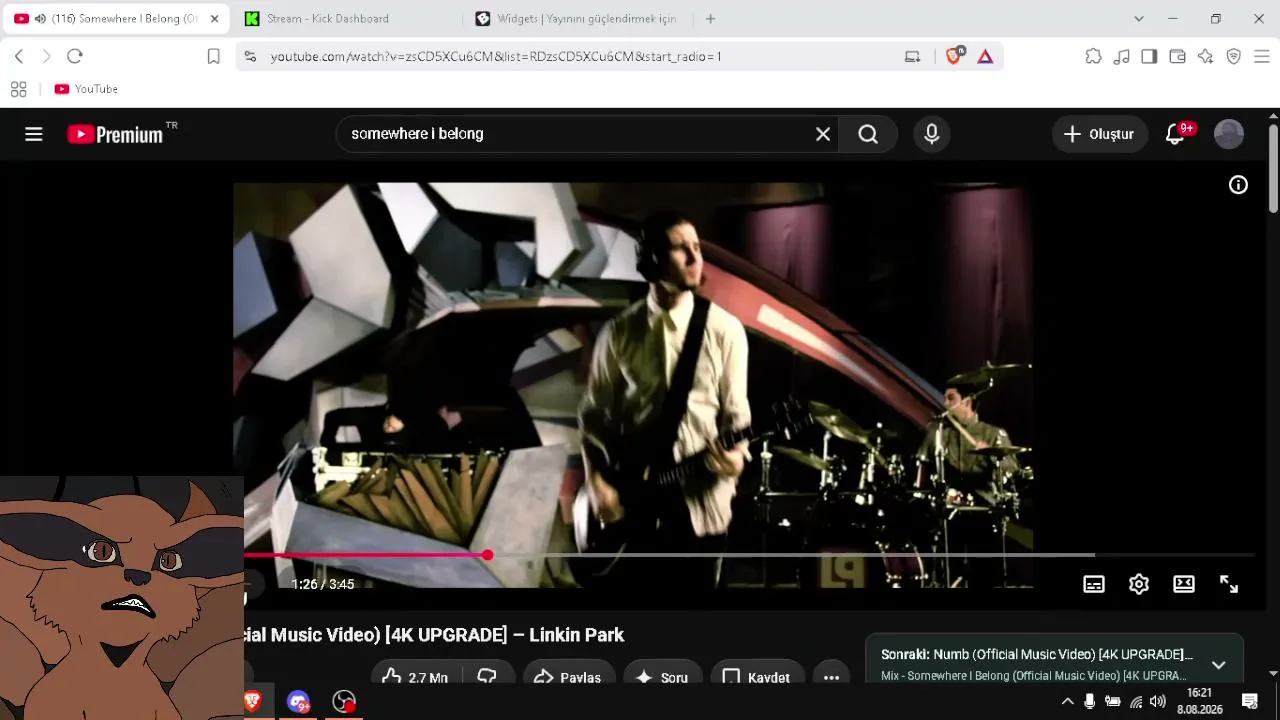The height and width of the screenshot is (720, 1280).
Task: Open the Soru ask button
Action: [662, 677]
